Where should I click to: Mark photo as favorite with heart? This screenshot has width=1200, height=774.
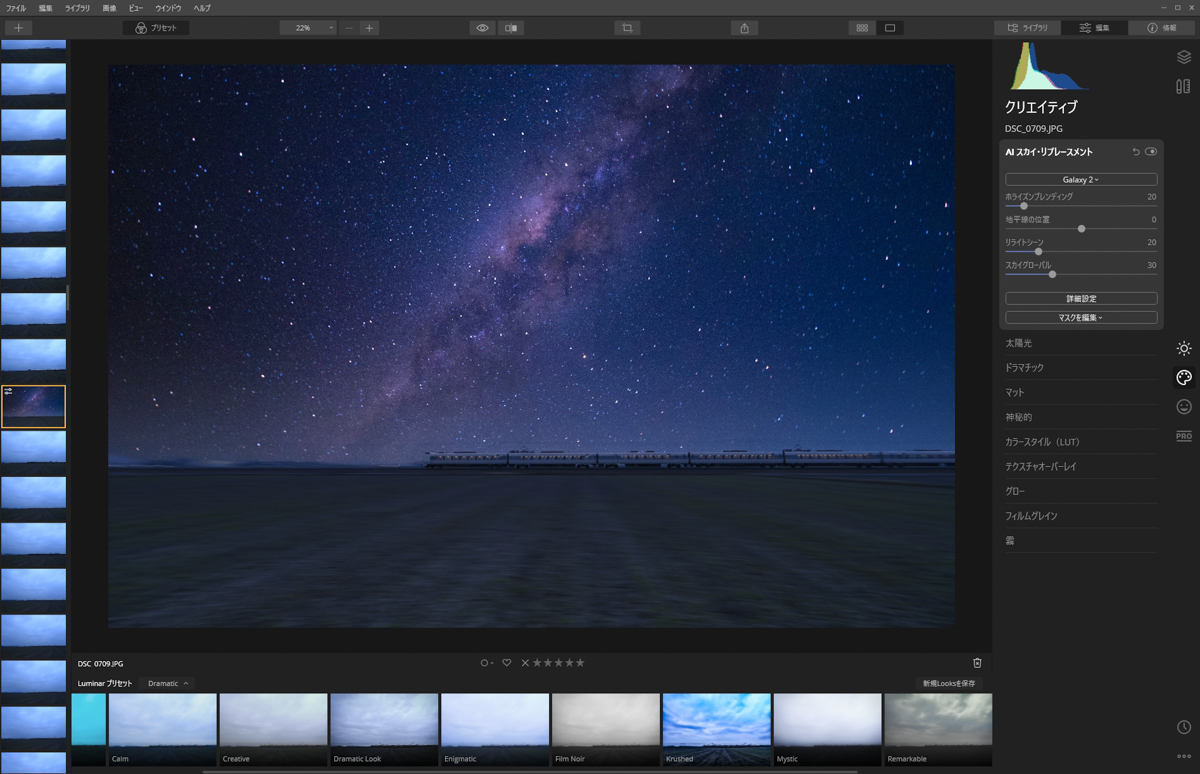click(507, 663)
